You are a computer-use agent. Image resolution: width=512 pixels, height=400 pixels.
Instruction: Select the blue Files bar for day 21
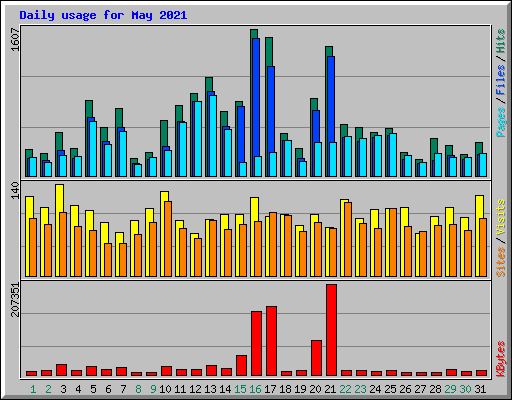[x=331, y=99]
